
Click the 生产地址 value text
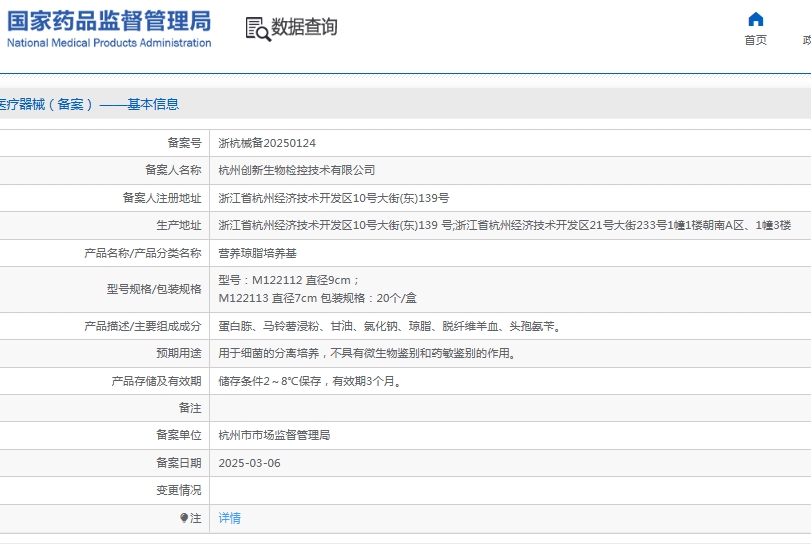pyautogui.click(x=504, y=225)
